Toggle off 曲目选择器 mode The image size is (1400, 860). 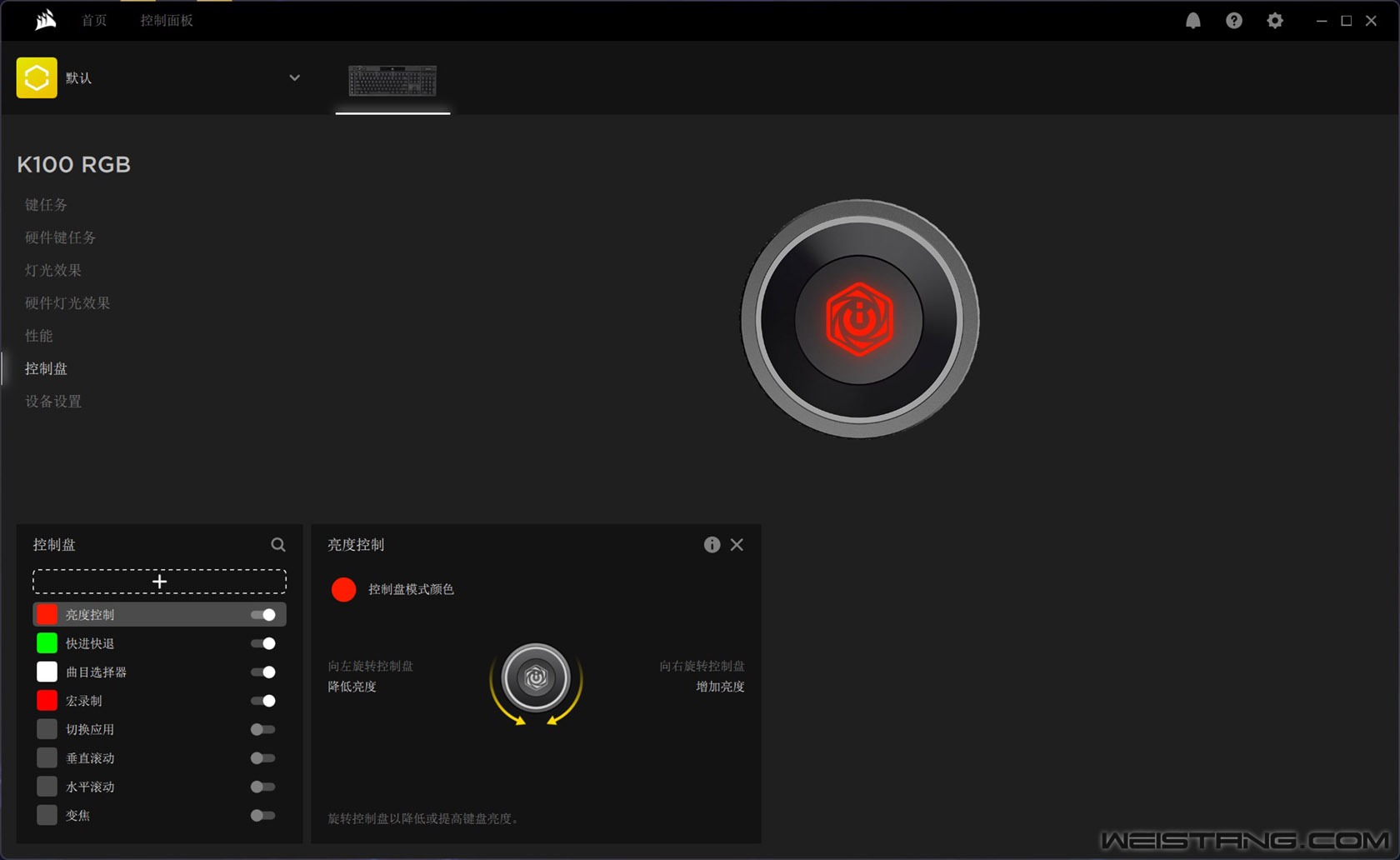(x=263, y=672)
